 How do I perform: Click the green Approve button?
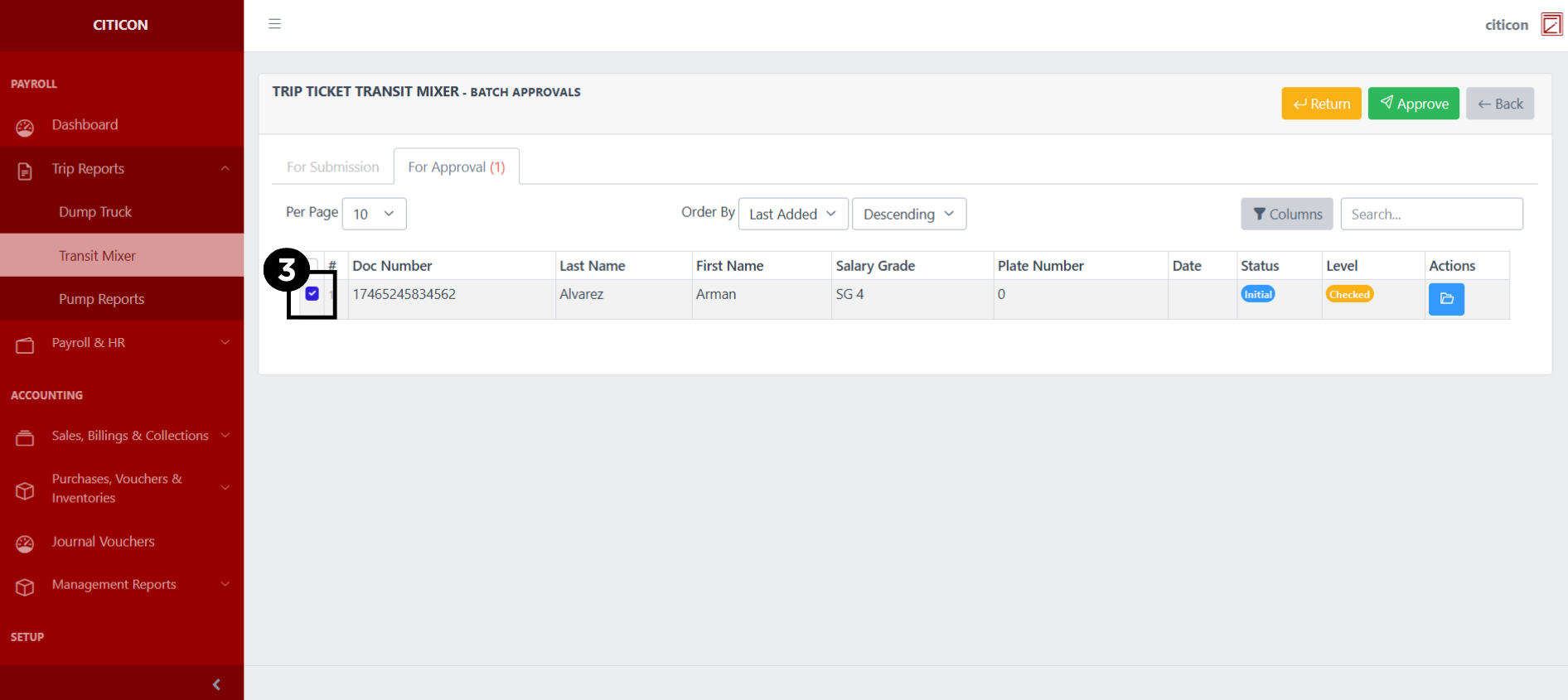tap(1413, 104)
